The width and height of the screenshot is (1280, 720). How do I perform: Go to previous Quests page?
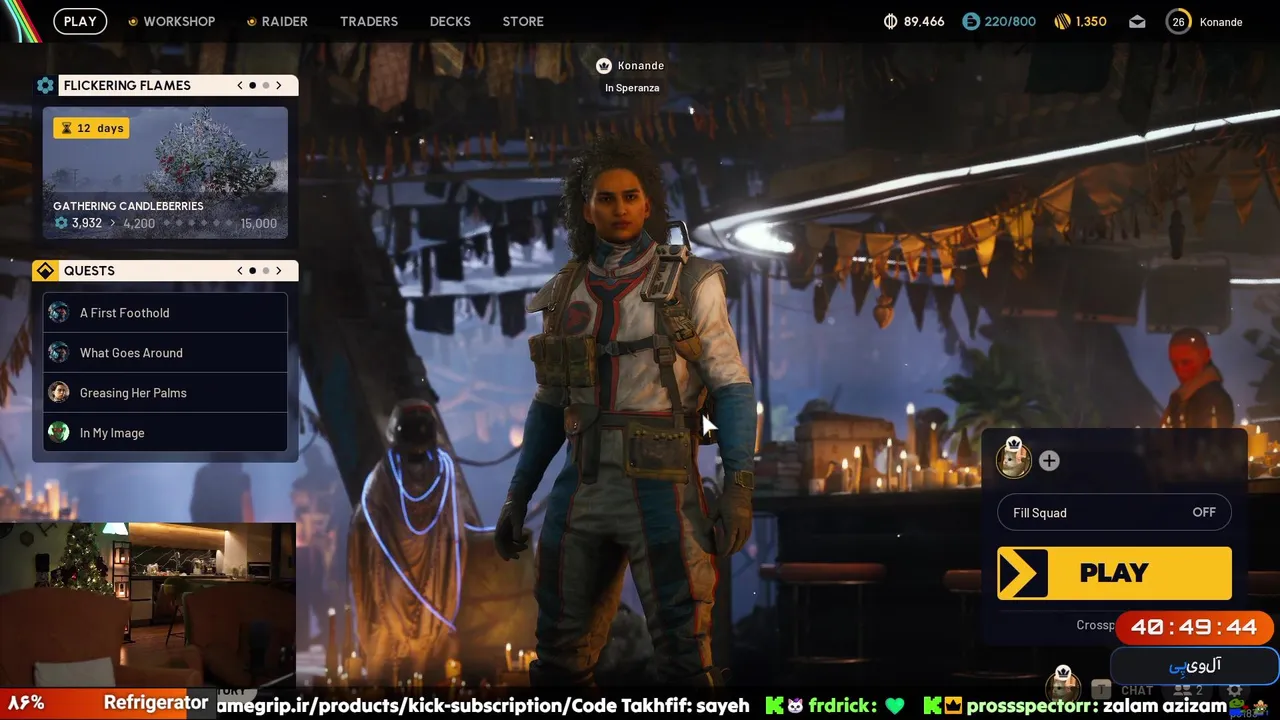[240, 270]
